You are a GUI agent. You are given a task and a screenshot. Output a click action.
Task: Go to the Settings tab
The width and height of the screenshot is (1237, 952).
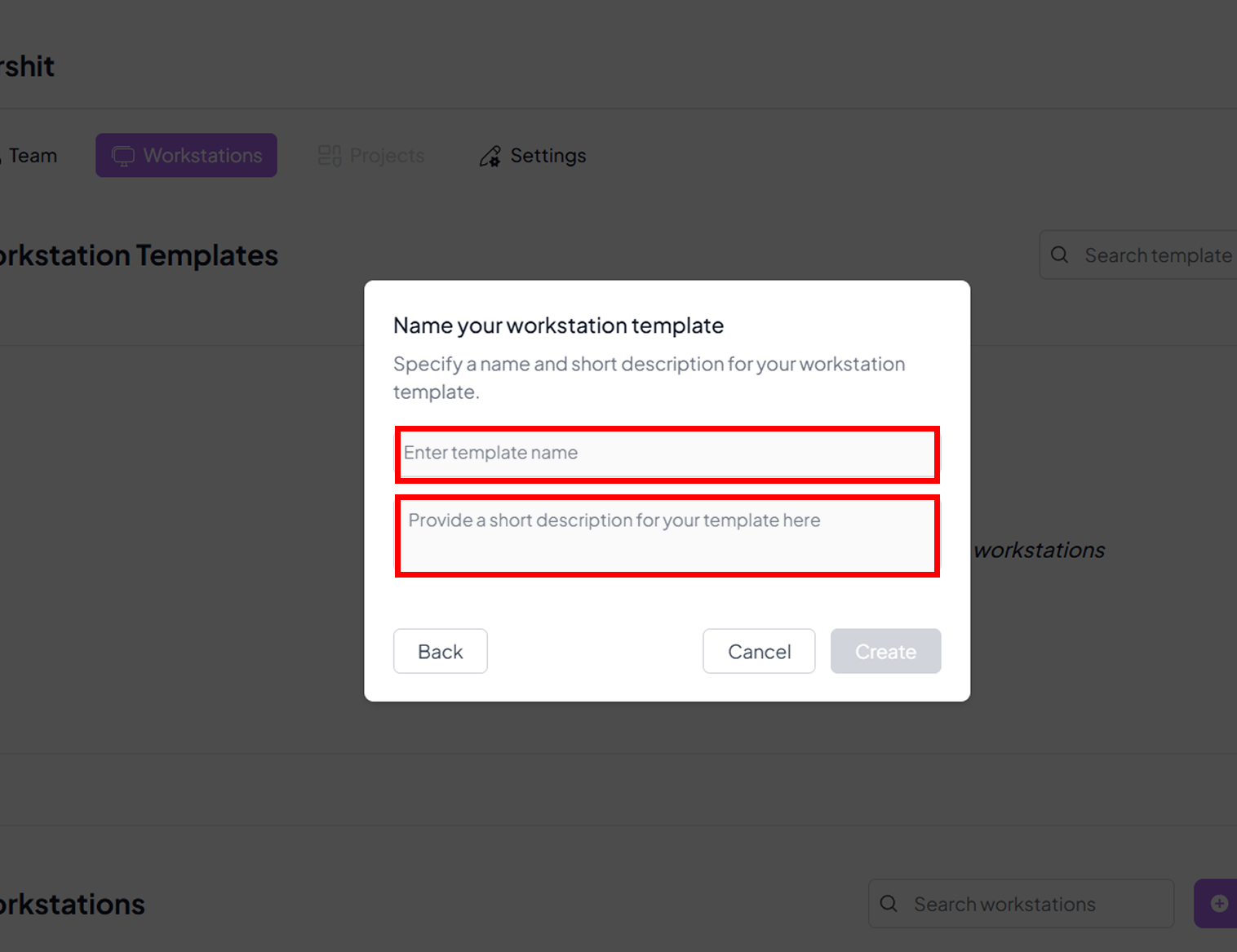pos(548,156)
